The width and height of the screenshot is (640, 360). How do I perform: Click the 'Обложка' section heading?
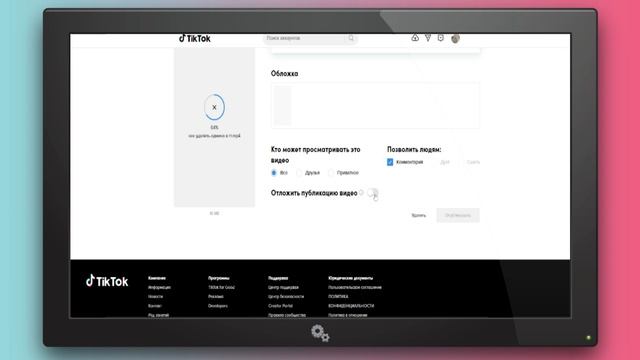(284, 73)
